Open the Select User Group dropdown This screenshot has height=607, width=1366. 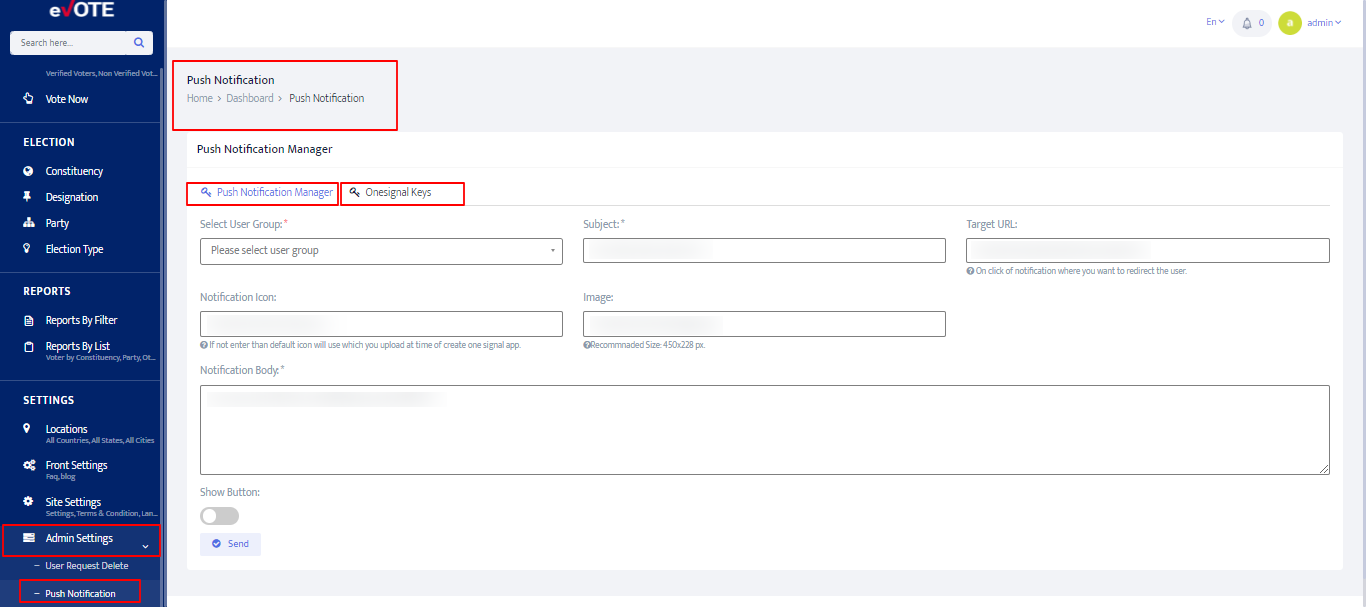pyautogui.click(x=381, y=251)
